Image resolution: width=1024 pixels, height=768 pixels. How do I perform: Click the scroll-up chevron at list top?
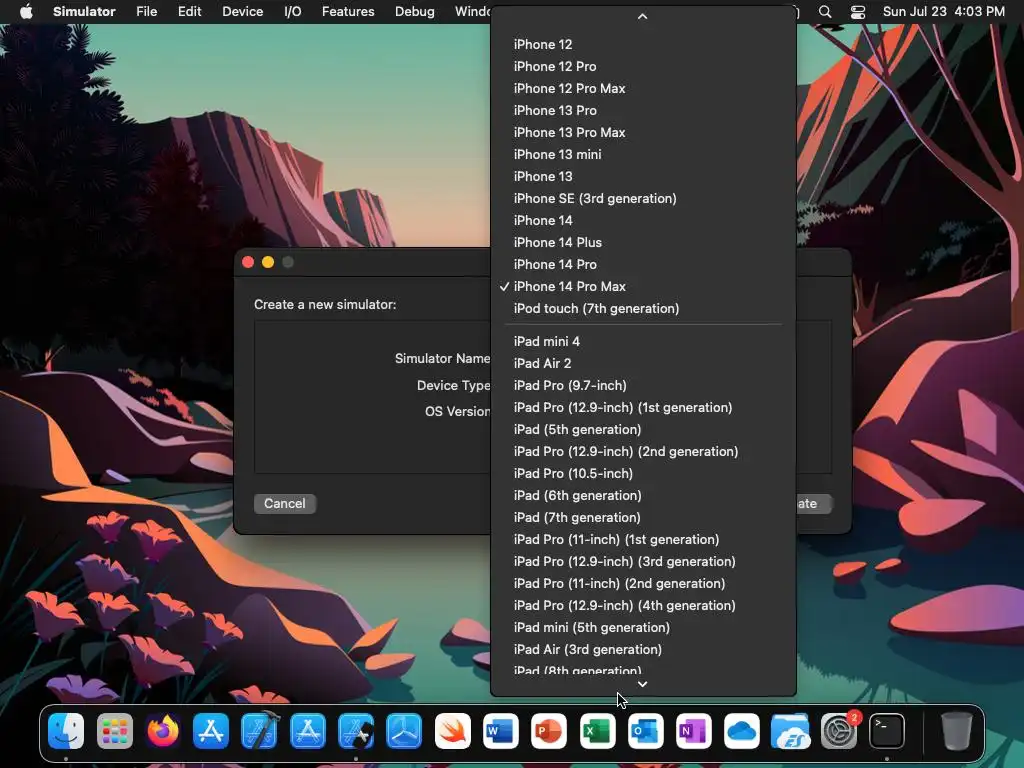(x=643, y=16)
